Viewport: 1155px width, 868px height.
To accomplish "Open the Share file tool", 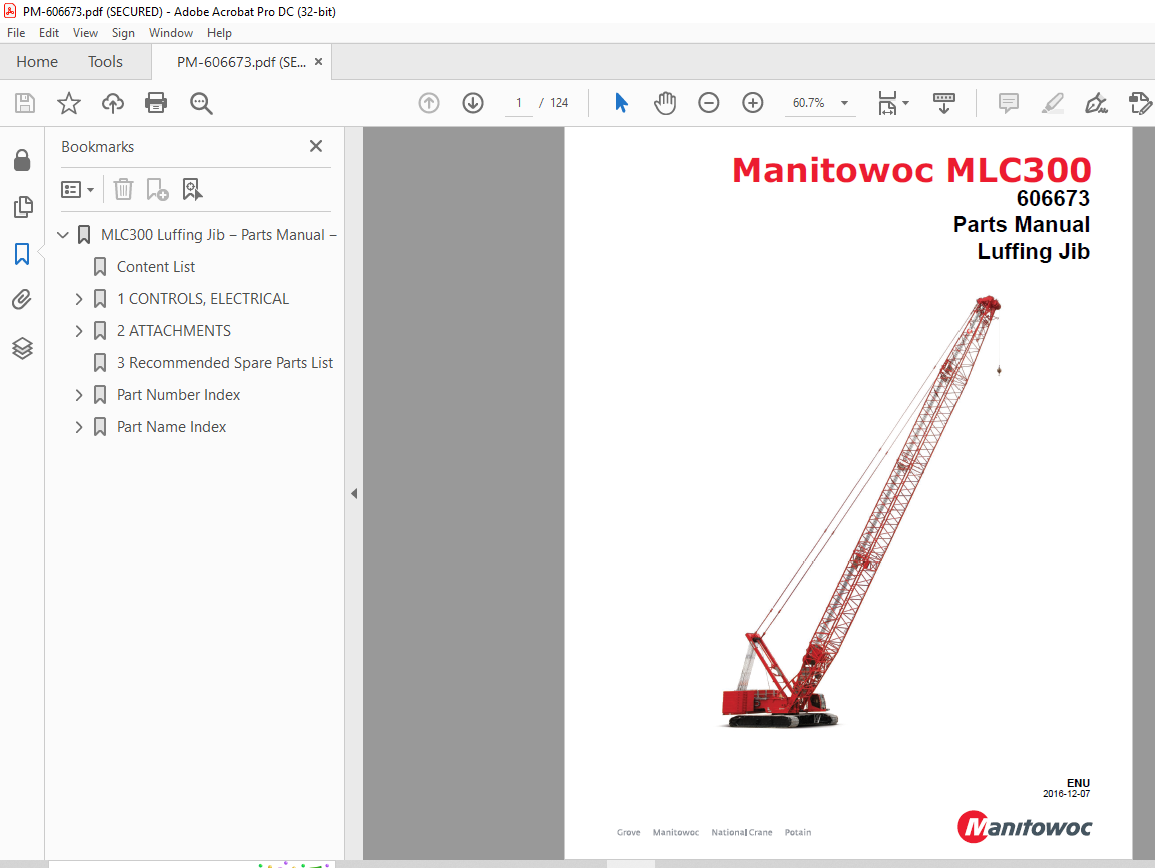I will [1140, 103].
